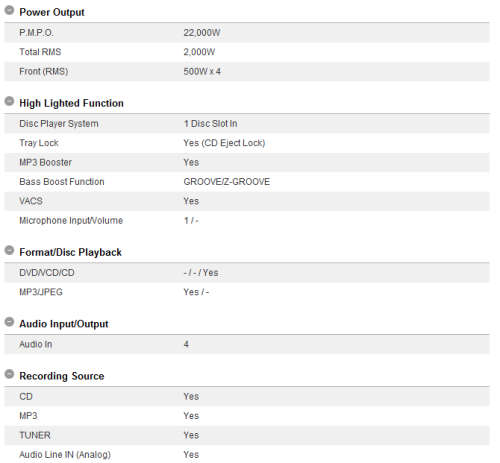The width and height of the screenshot is (500, 463).
Task: Click the High Lighted Function heading
Action: tap(71, 103)
